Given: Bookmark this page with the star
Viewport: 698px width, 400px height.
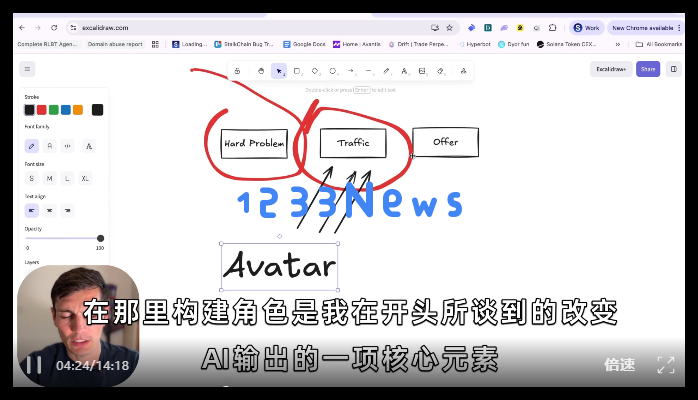Looking at the screenshot, I should point(450,28).
